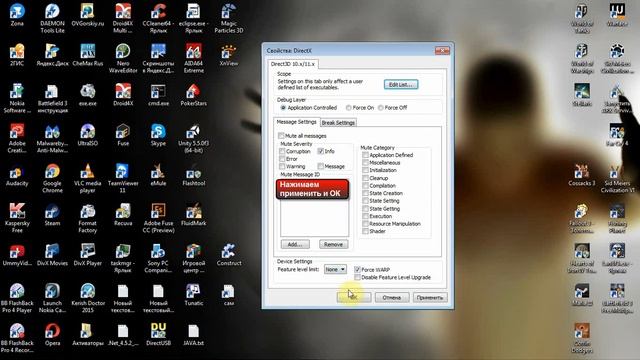Click the Opera browser icon
Screen dimensions: 640x360
click(52, 335)
